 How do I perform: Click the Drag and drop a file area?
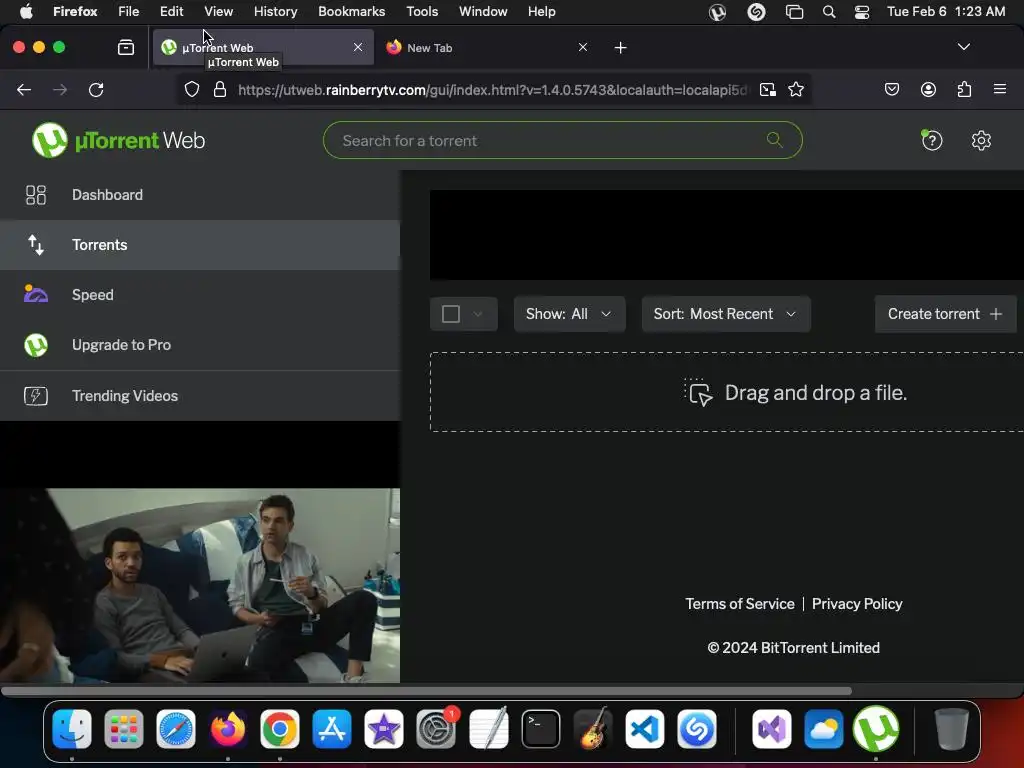[x=727, y=392]
